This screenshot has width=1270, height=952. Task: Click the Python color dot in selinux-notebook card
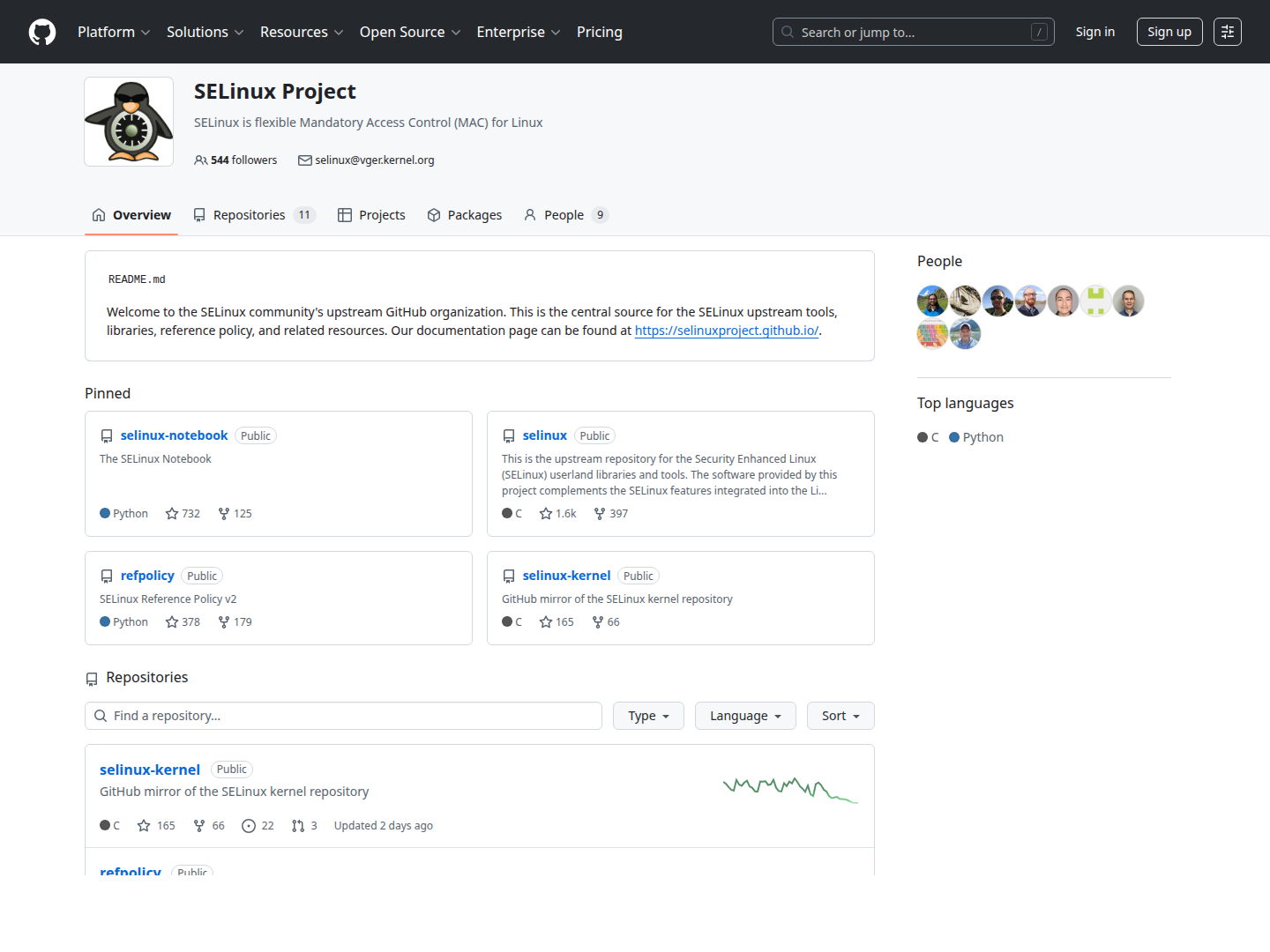105,514
